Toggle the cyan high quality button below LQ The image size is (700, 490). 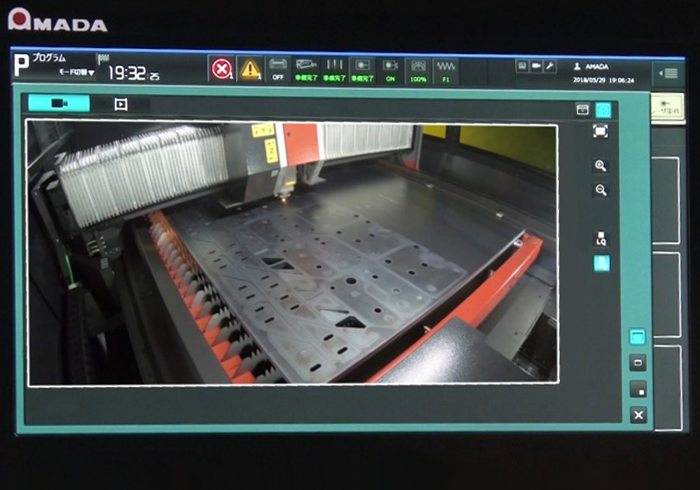pyautogui.click(x=601, y=263)
